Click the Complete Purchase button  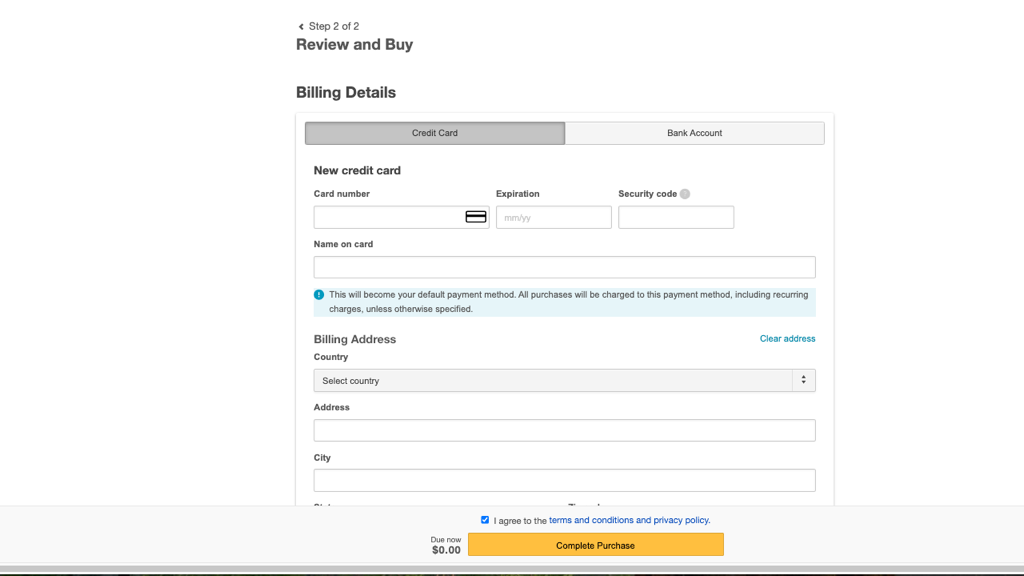pos(595,544)
